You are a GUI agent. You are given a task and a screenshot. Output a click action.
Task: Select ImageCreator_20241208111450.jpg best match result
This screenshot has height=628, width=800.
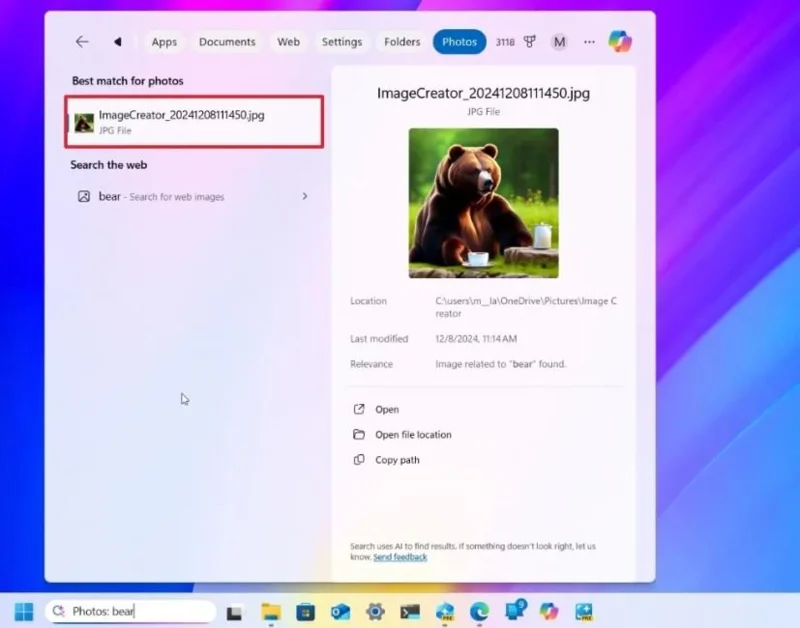pos(194,122)
